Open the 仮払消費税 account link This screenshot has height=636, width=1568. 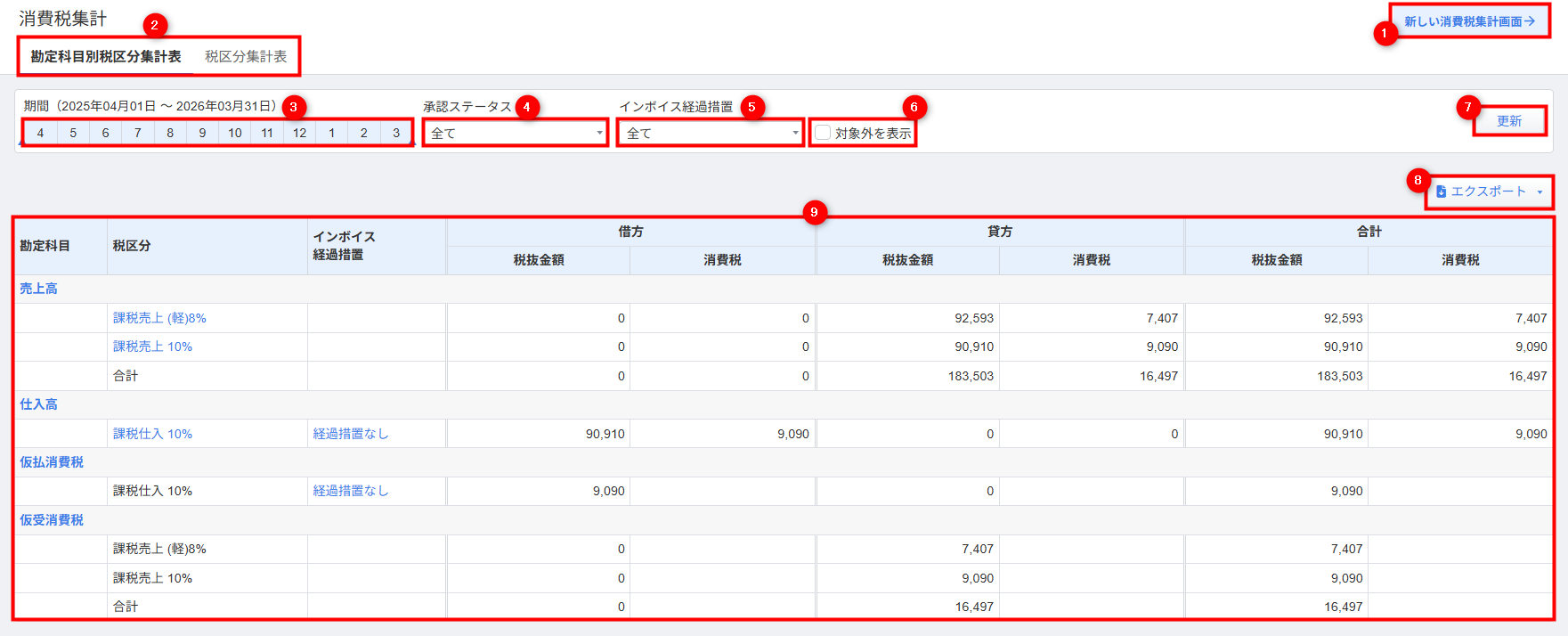pos(52,462)
